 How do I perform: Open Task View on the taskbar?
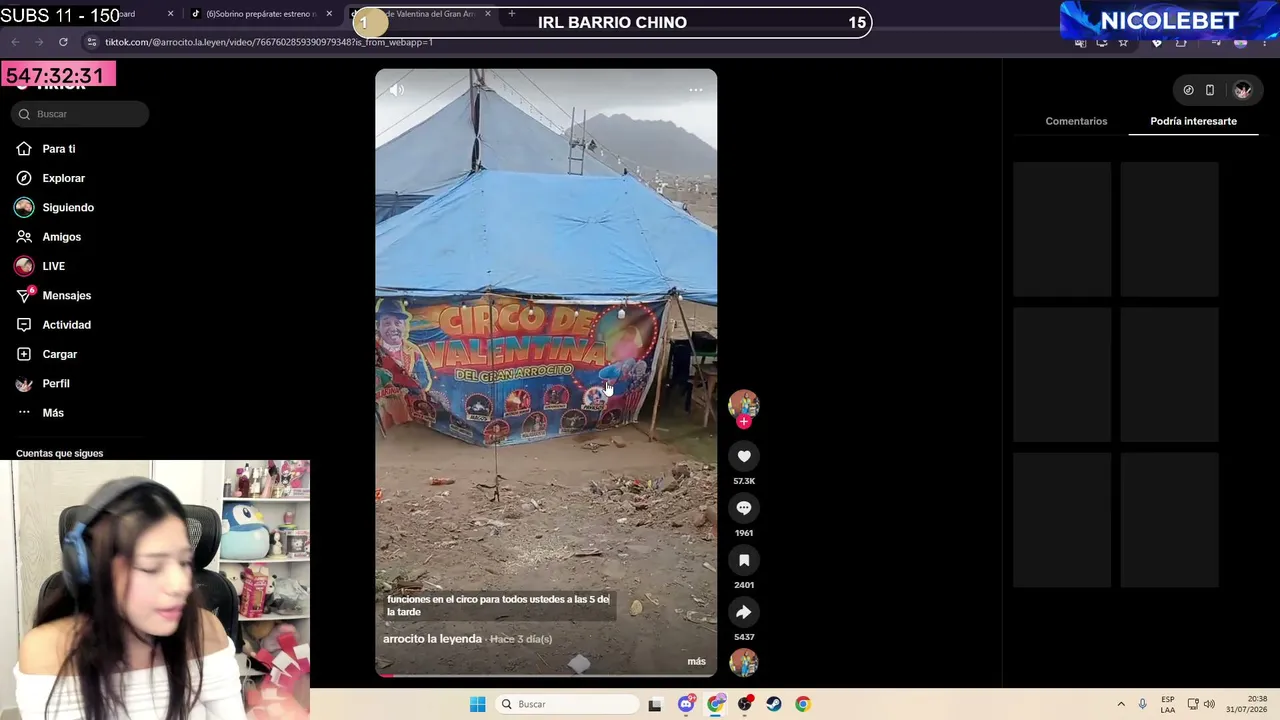tap(655, 704)
